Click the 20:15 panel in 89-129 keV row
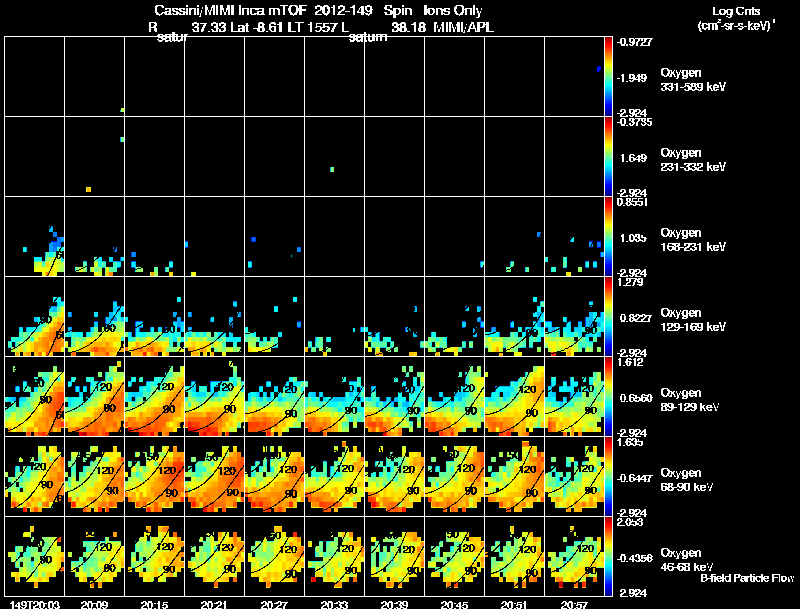The image size is (800, 609). (x=155, y=396)
